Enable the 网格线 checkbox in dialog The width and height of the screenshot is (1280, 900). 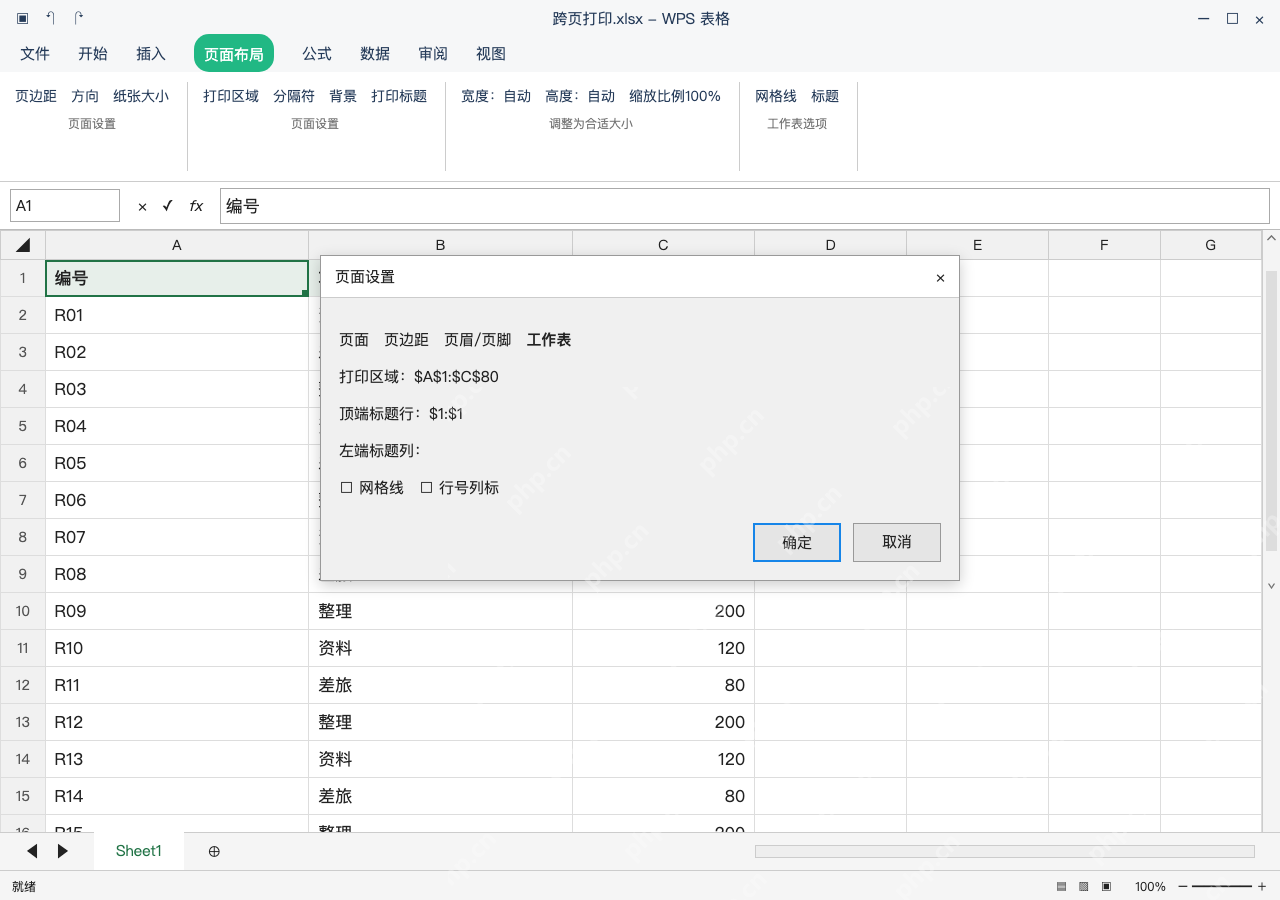(x=346, y=487)
